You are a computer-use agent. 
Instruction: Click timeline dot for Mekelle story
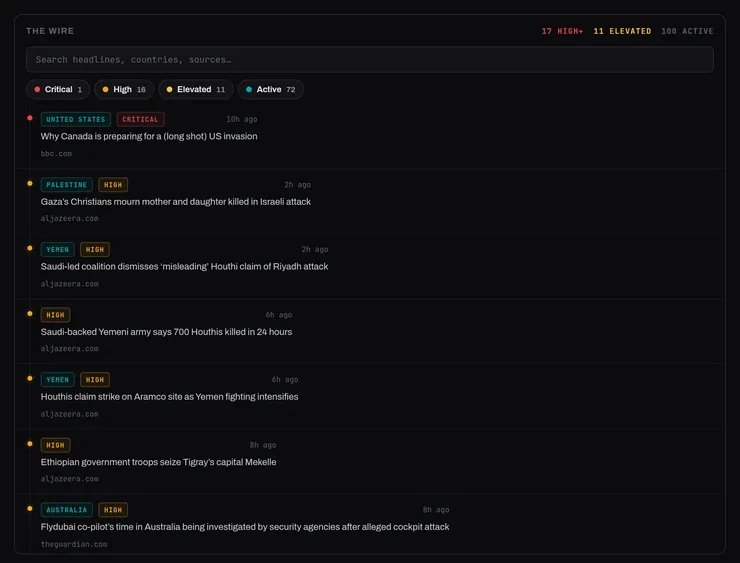click(x=30, y=444)
